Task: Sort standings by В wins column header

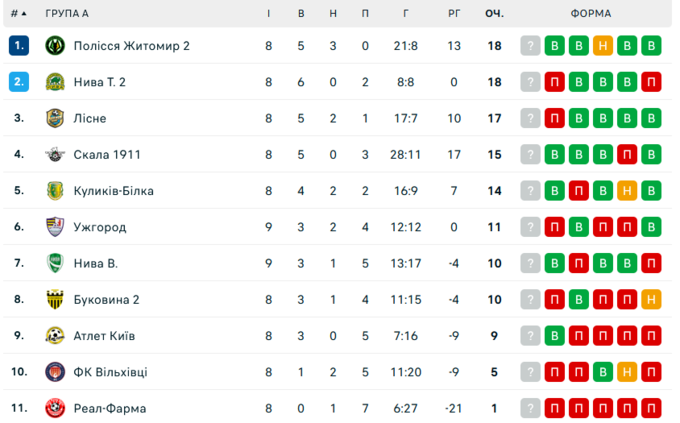Action: point(301,14)
